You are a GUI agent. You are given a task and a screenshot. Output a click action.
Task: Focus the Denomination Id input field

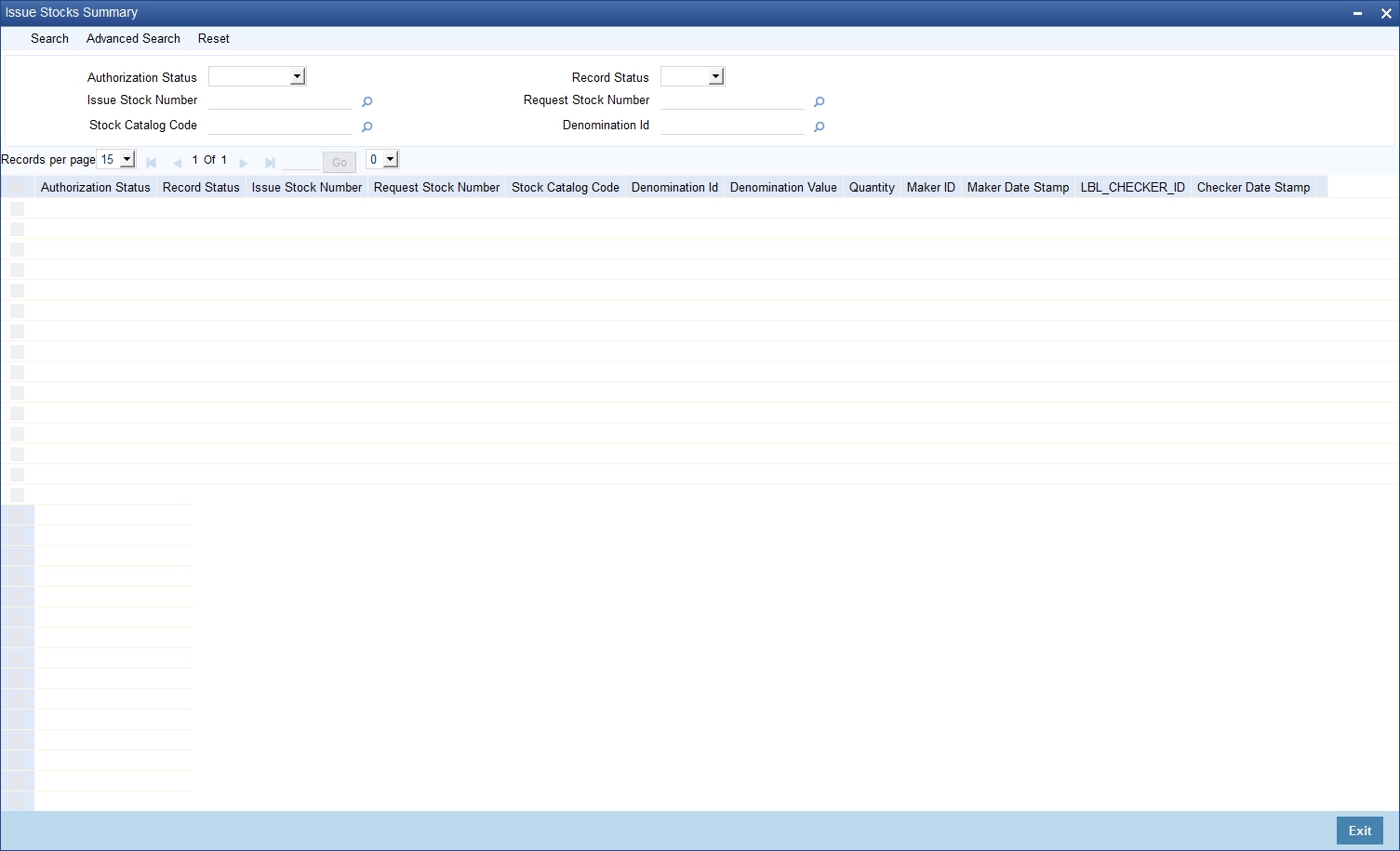[732, 126]
